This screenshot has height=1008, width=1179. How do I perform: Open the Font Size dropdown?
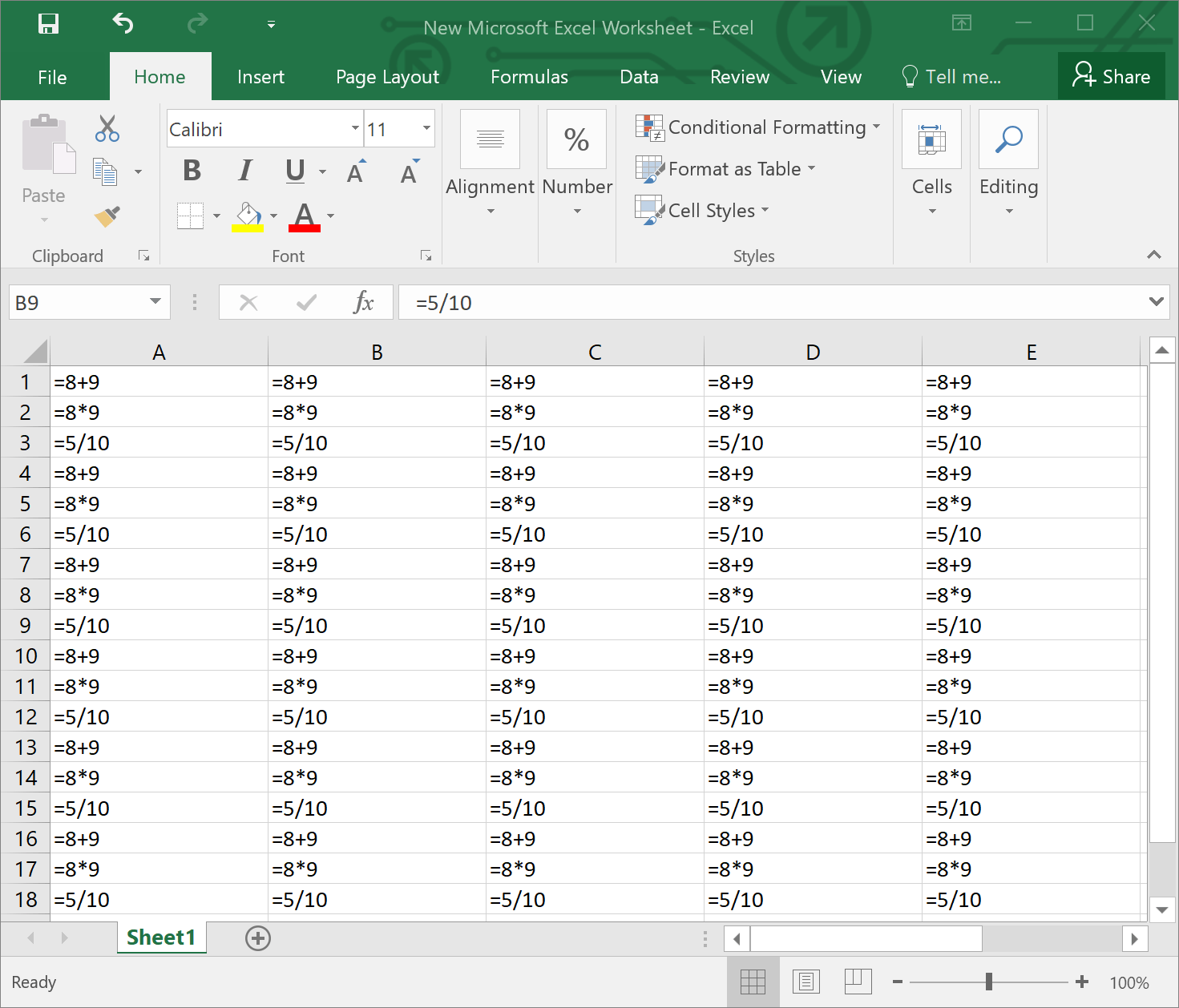coord(425,128)
